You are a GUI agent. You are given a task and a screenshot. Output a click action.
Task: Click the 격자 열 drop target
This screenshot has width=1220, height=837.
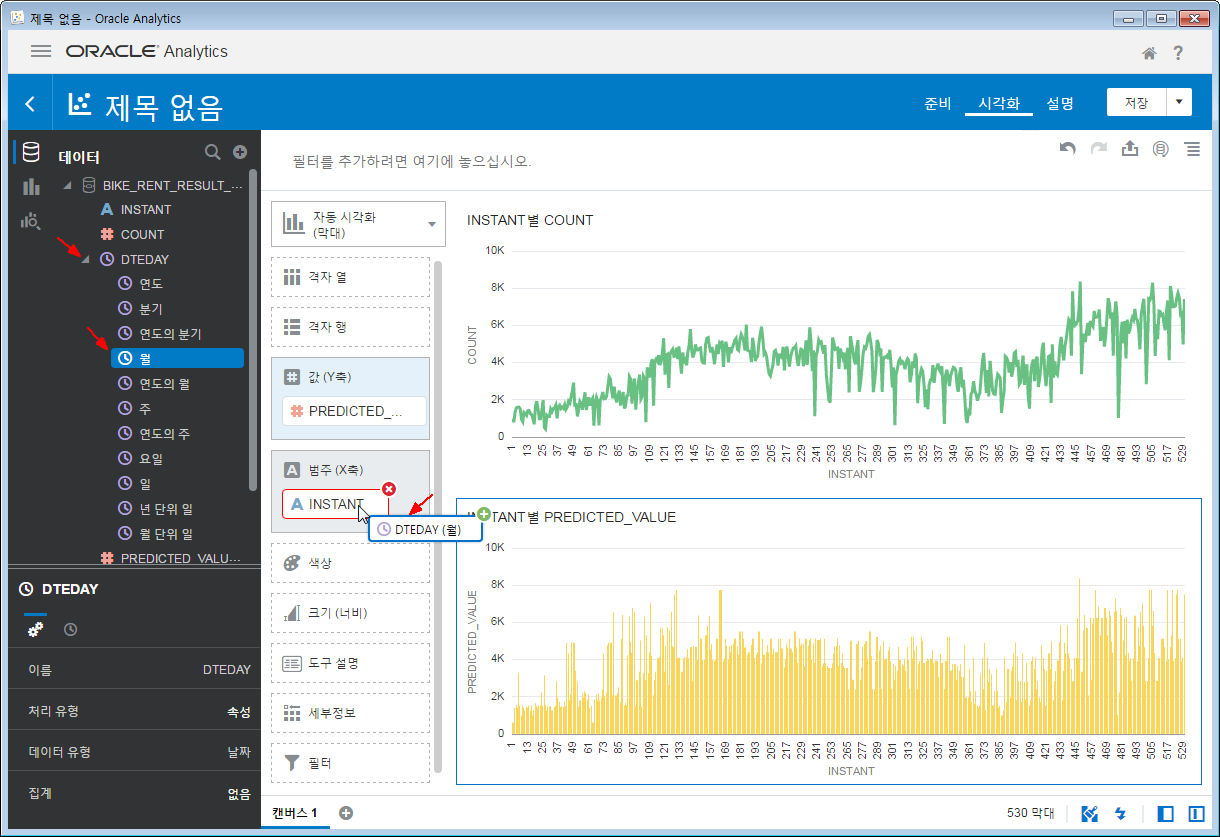pos(350,277)
